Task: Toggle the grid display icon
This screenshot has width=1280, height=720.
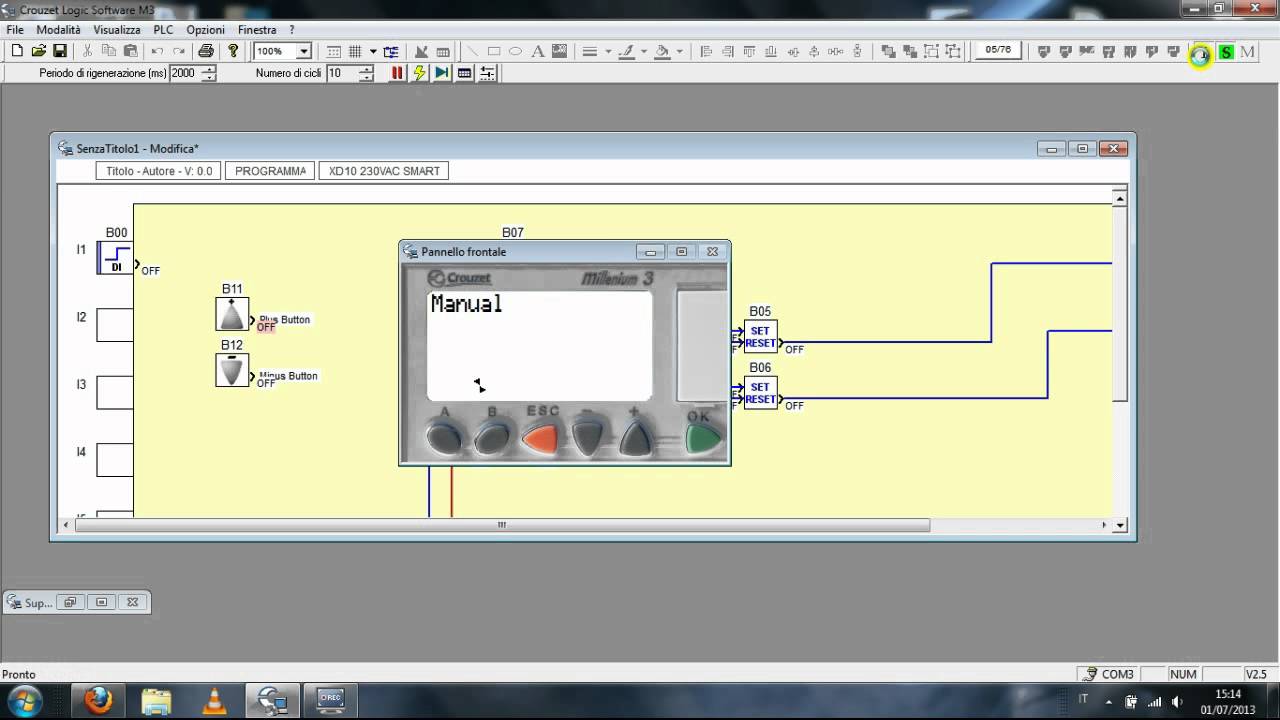Action: [355, 51]
